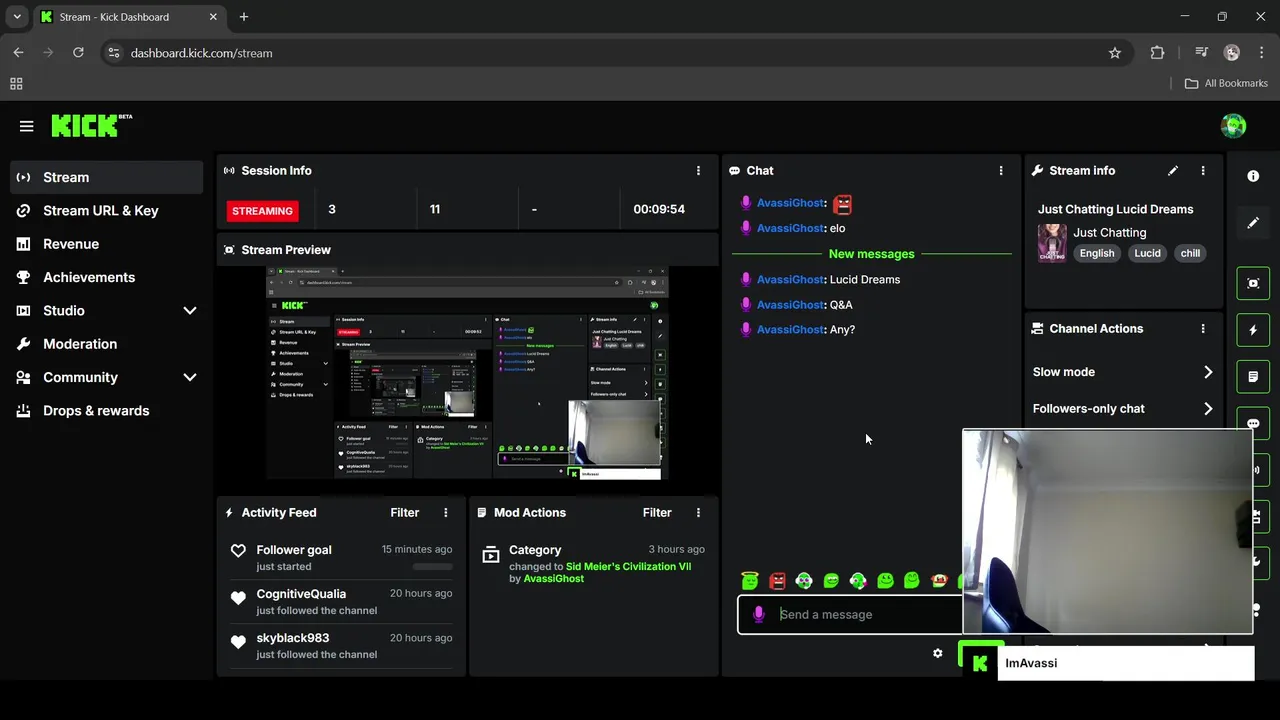
Task: Click the edit pencil in right sidebar
Action: tap(1253, 223)
